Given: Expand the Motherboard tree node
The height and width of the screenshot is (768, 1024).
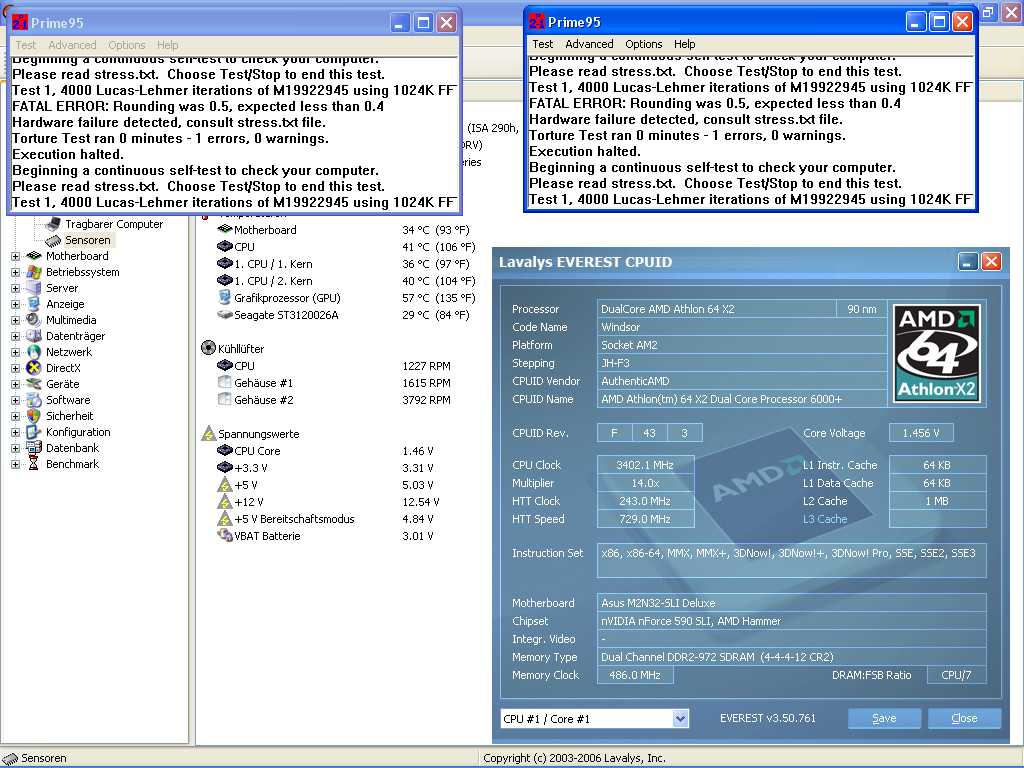Looking at the screenshot, I should point(16,257).
